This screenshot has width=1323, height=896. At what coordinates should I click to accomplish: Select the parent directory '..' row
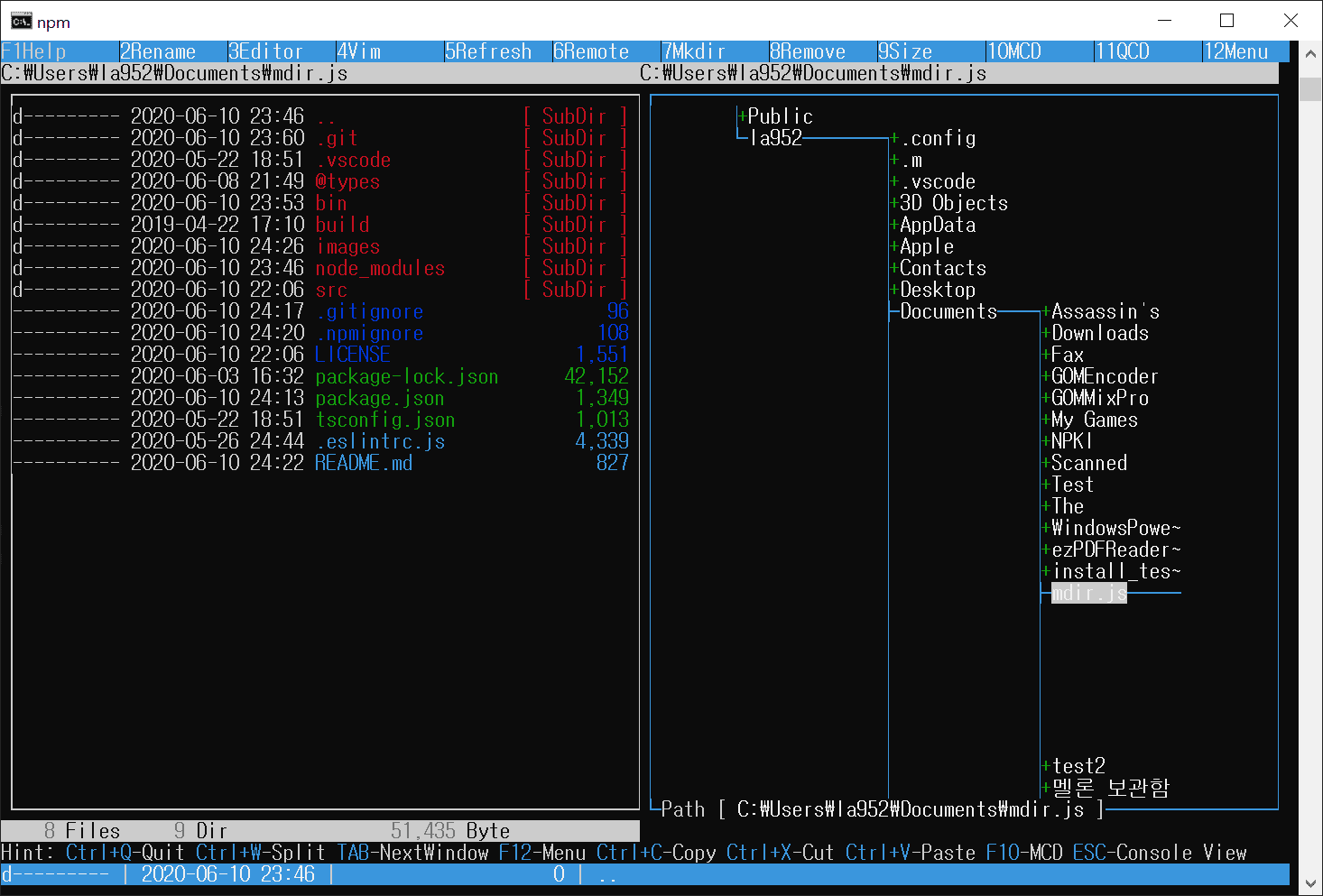coord(320,116)
